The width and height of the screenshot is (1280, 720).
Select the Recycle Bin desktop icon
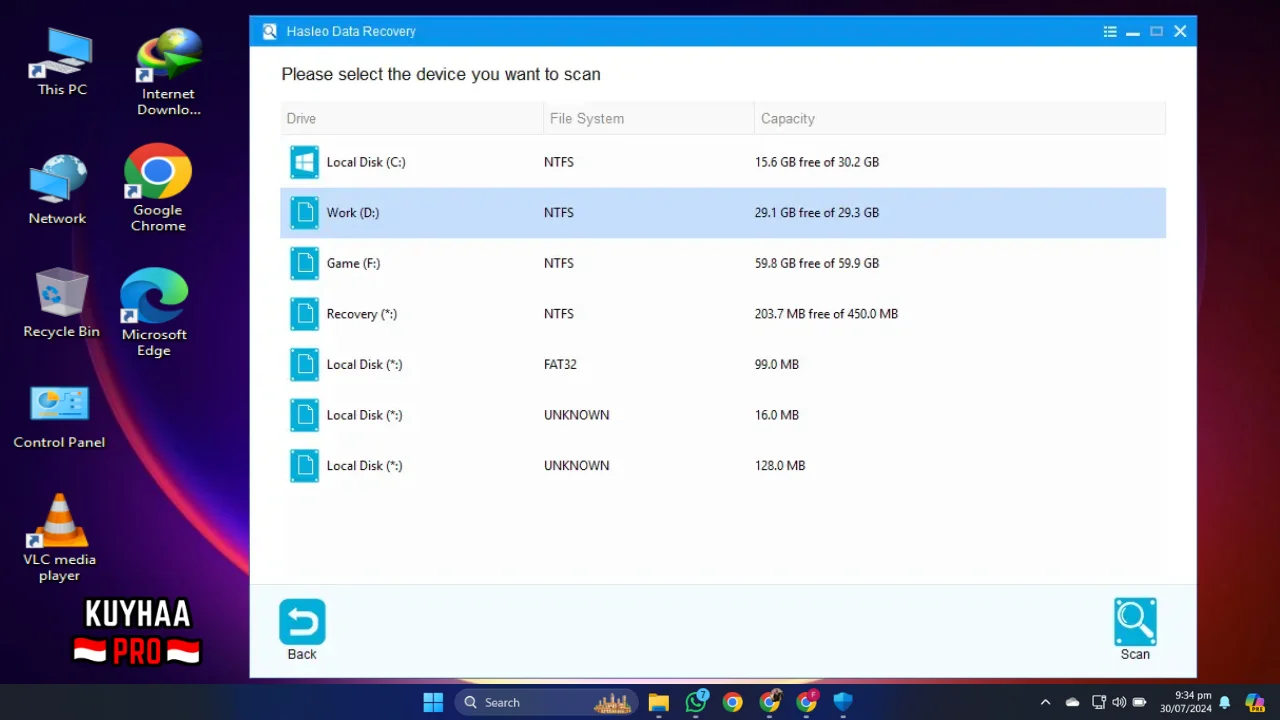coord(61,303)
